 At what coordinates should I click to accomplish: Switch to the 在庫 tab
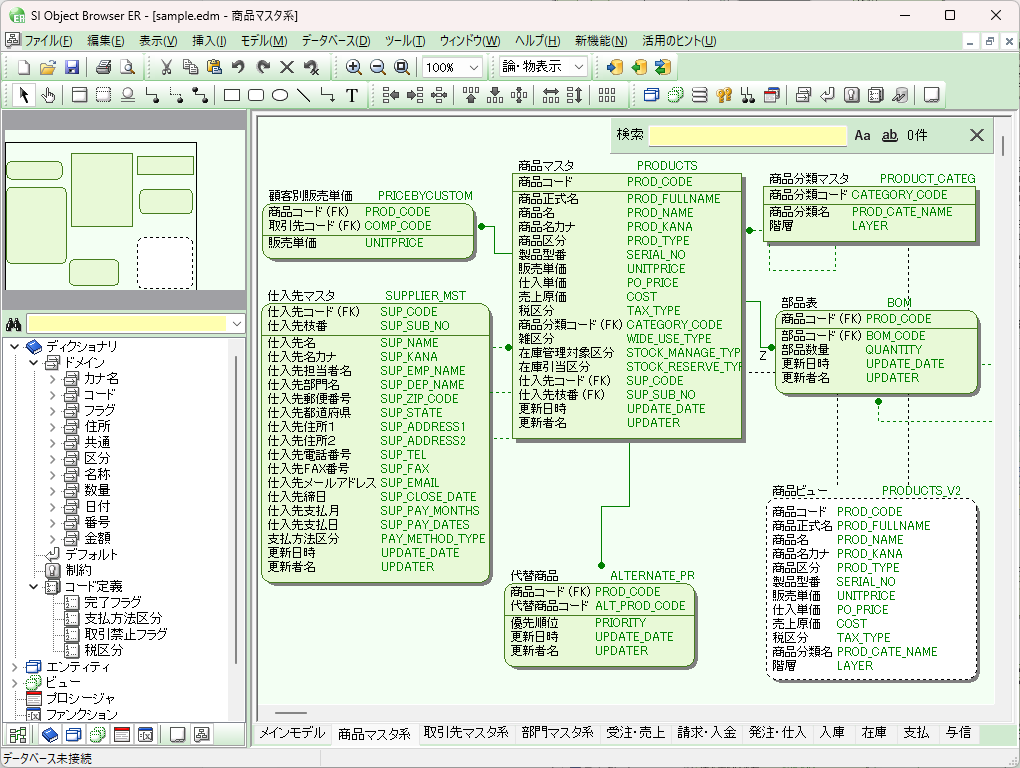(874, 733)
